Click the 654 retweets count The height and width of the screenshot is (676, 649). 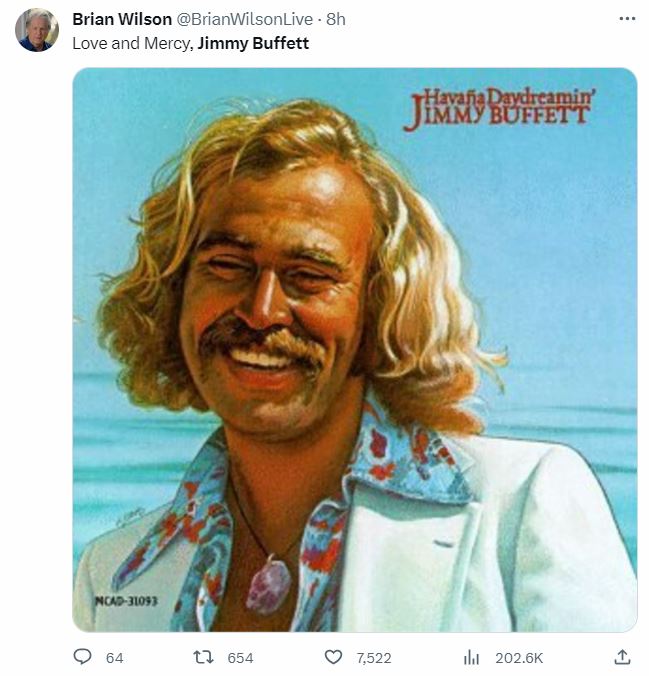click(x=240, y=658)
